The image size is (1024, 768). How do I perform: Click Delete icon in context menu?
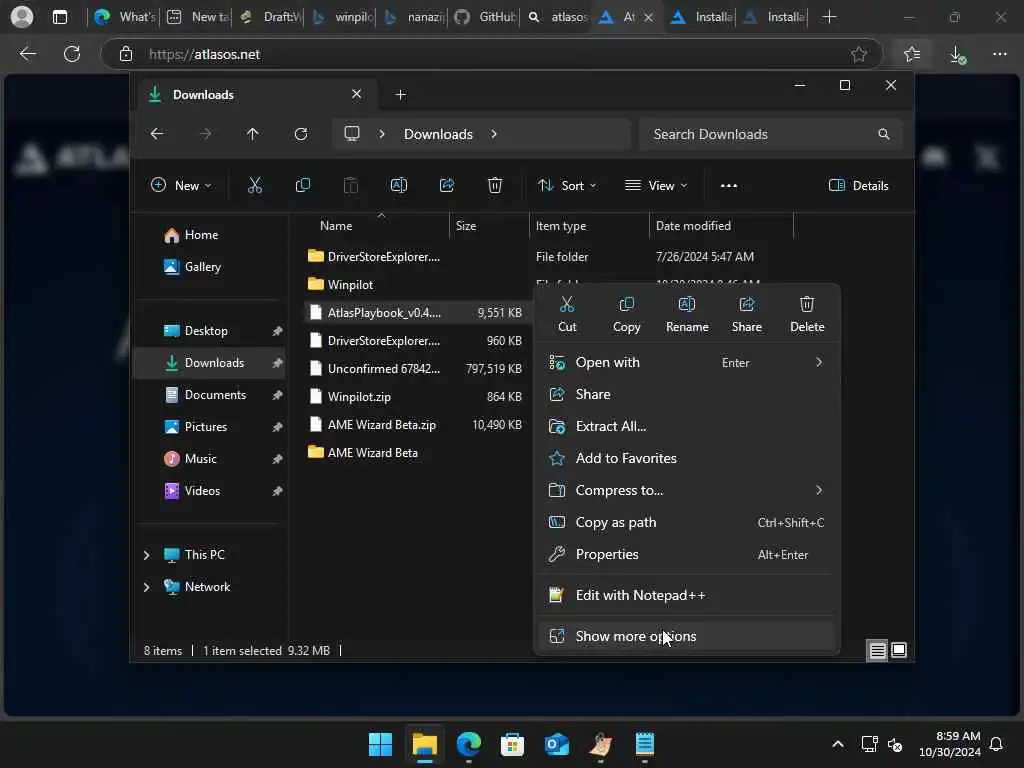pyautogui.click(x=807, y=314)
